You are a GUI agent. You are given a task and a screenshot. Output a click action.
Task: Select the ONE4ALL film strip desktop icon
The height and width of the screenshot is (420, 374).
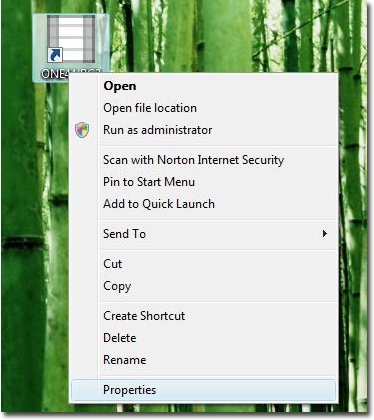click(x=71, y=39)
